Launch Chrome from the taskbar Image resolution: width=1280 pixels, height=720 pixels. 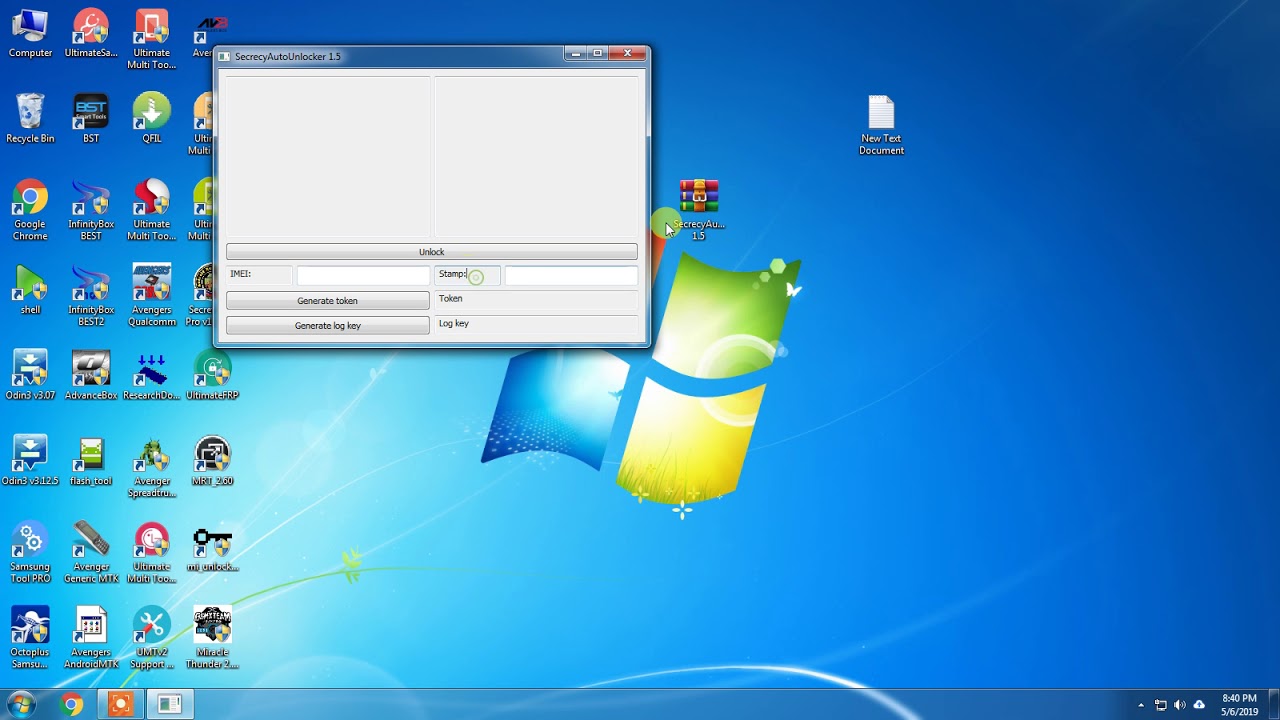[x=71, y=705]
